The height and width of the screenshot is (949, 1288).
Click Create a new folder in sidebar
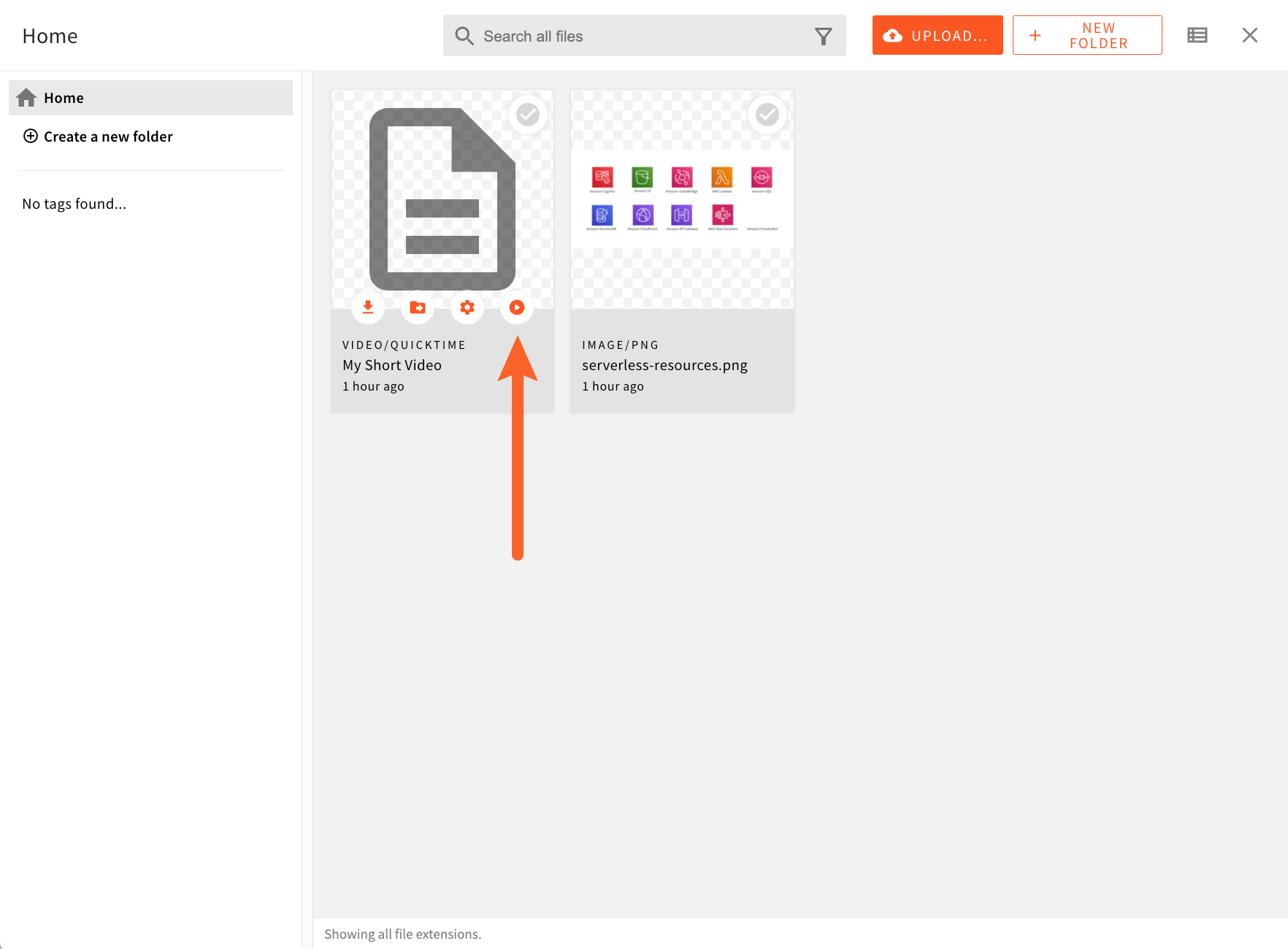[x=108, y=137]
